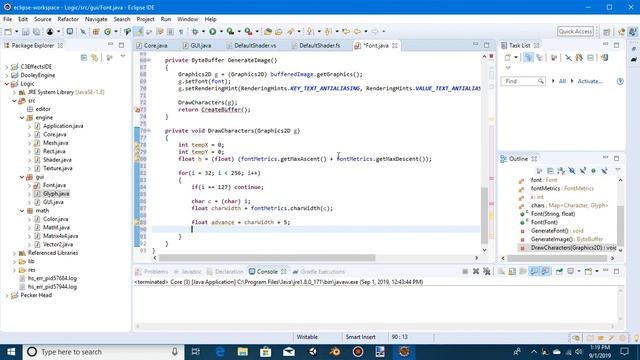Click Synchronize Changed icon in Task List

click(x=604, y=58)
